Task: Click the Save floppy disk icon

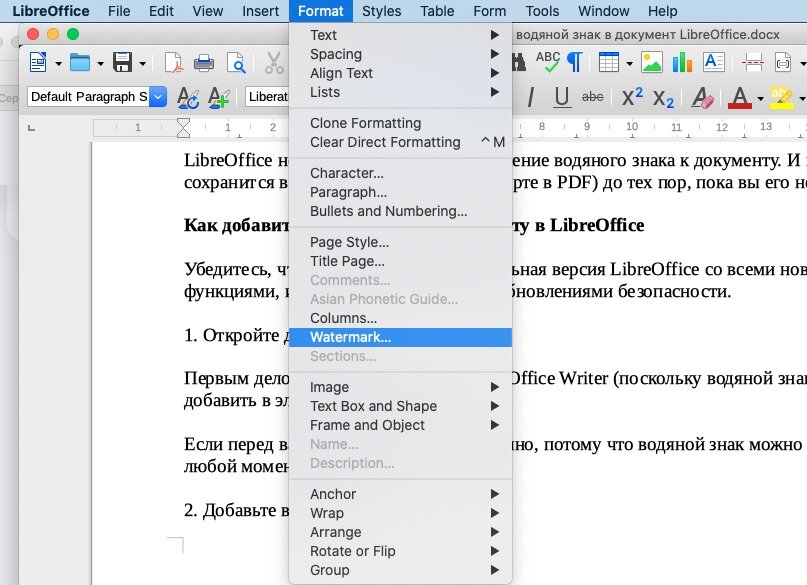Action: (122, 63)
